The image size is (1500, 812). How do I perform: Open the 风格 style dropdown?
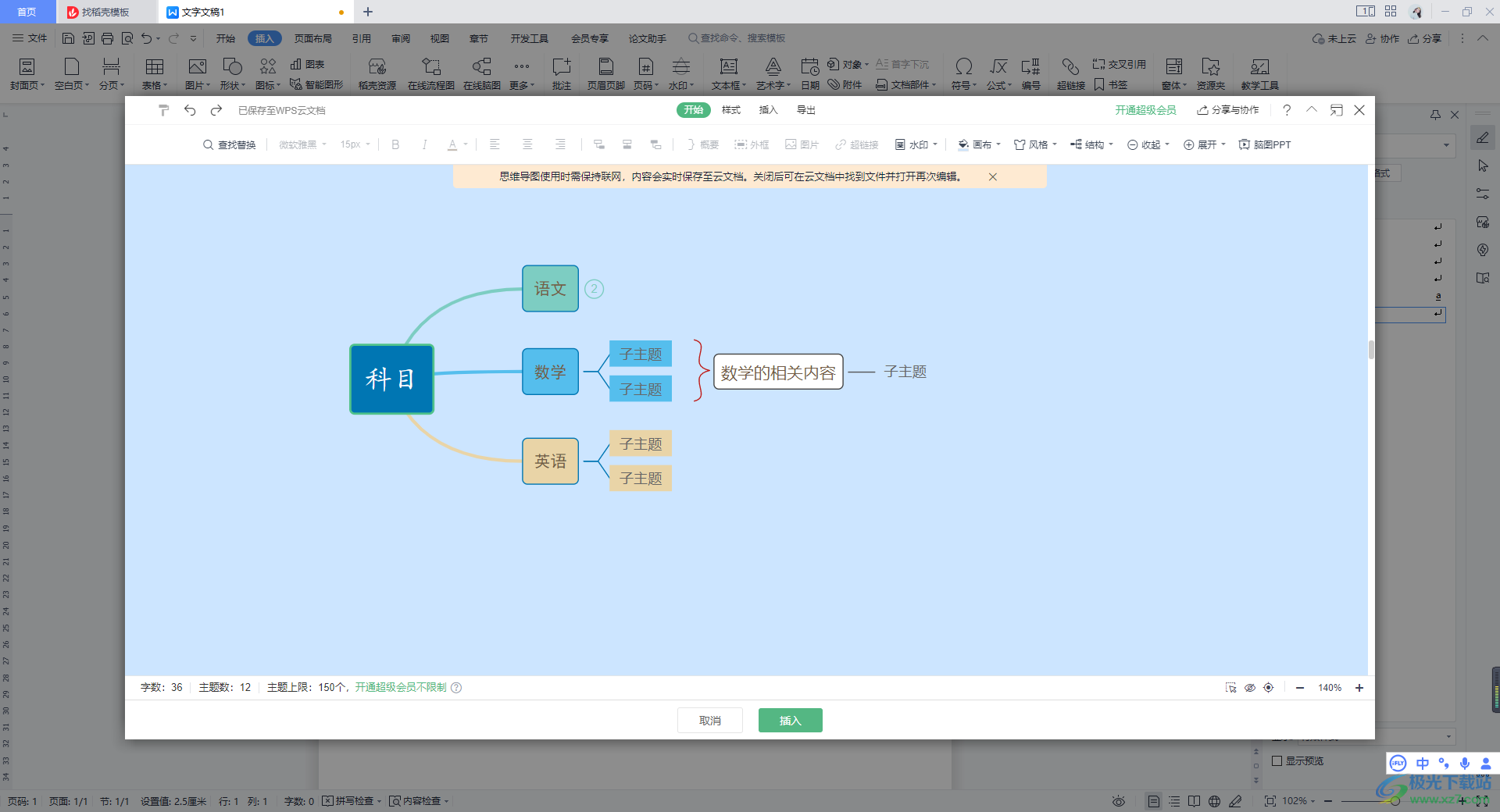coord(1035,144)
